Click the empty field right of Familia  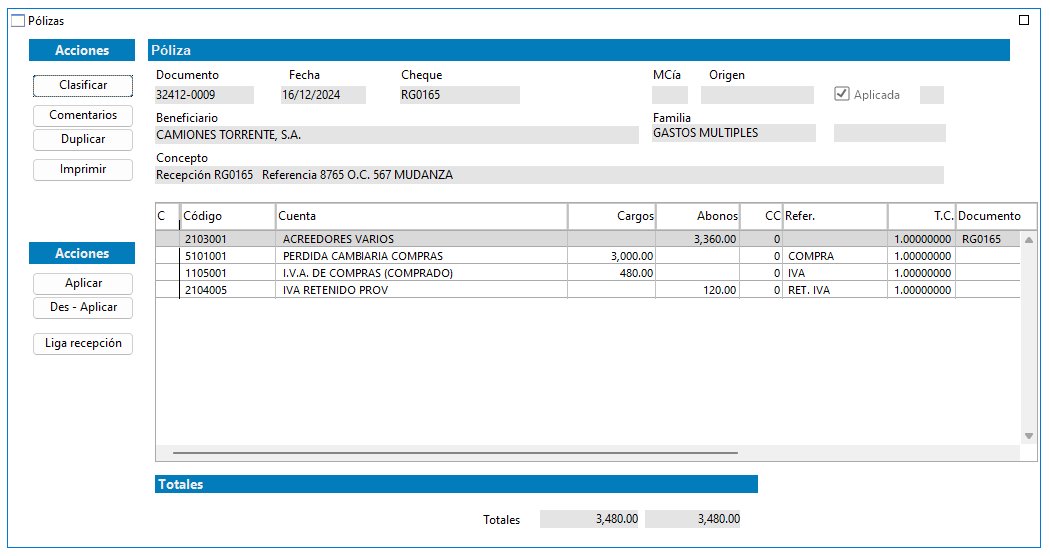click(x=889, y=133)
